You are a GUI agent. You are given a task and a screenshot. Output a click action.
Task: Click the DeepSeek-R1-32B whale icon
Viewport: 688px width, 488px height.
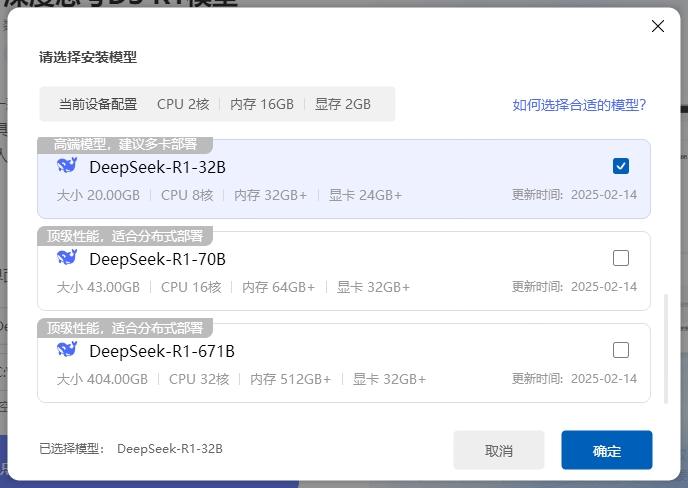click(x=67, y=166)
